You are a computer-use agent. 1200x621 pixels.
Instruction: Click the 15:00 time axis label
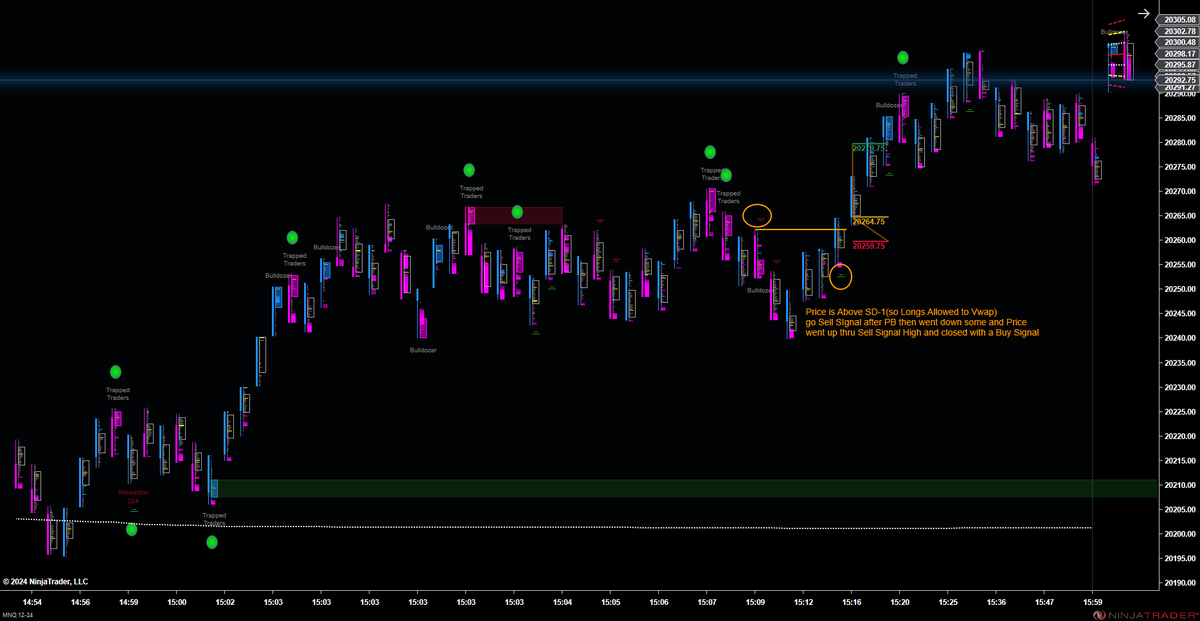(177, 602)
